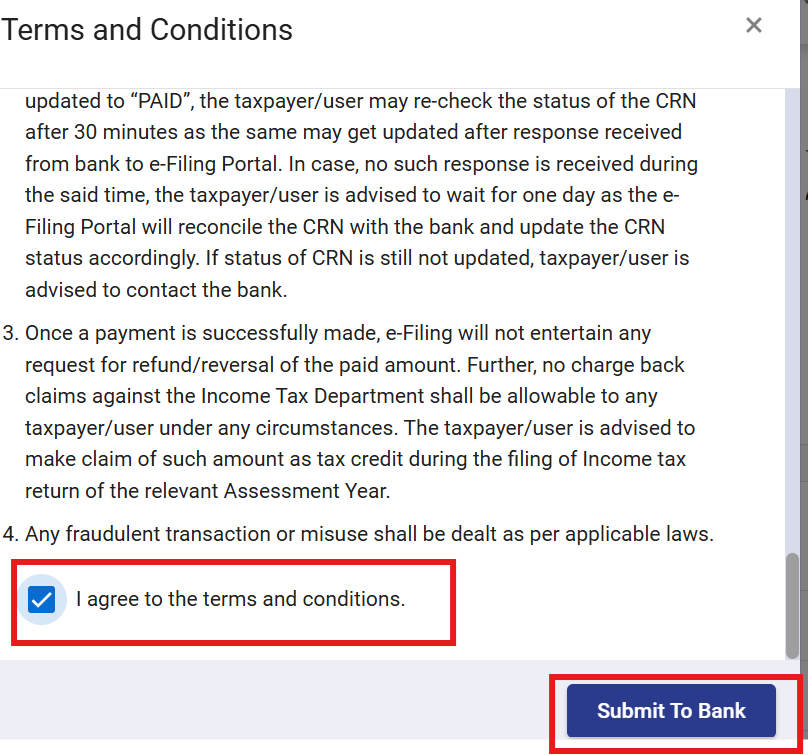
Task: Click the line "advised to contact the bank"
Action: [156, 290]
